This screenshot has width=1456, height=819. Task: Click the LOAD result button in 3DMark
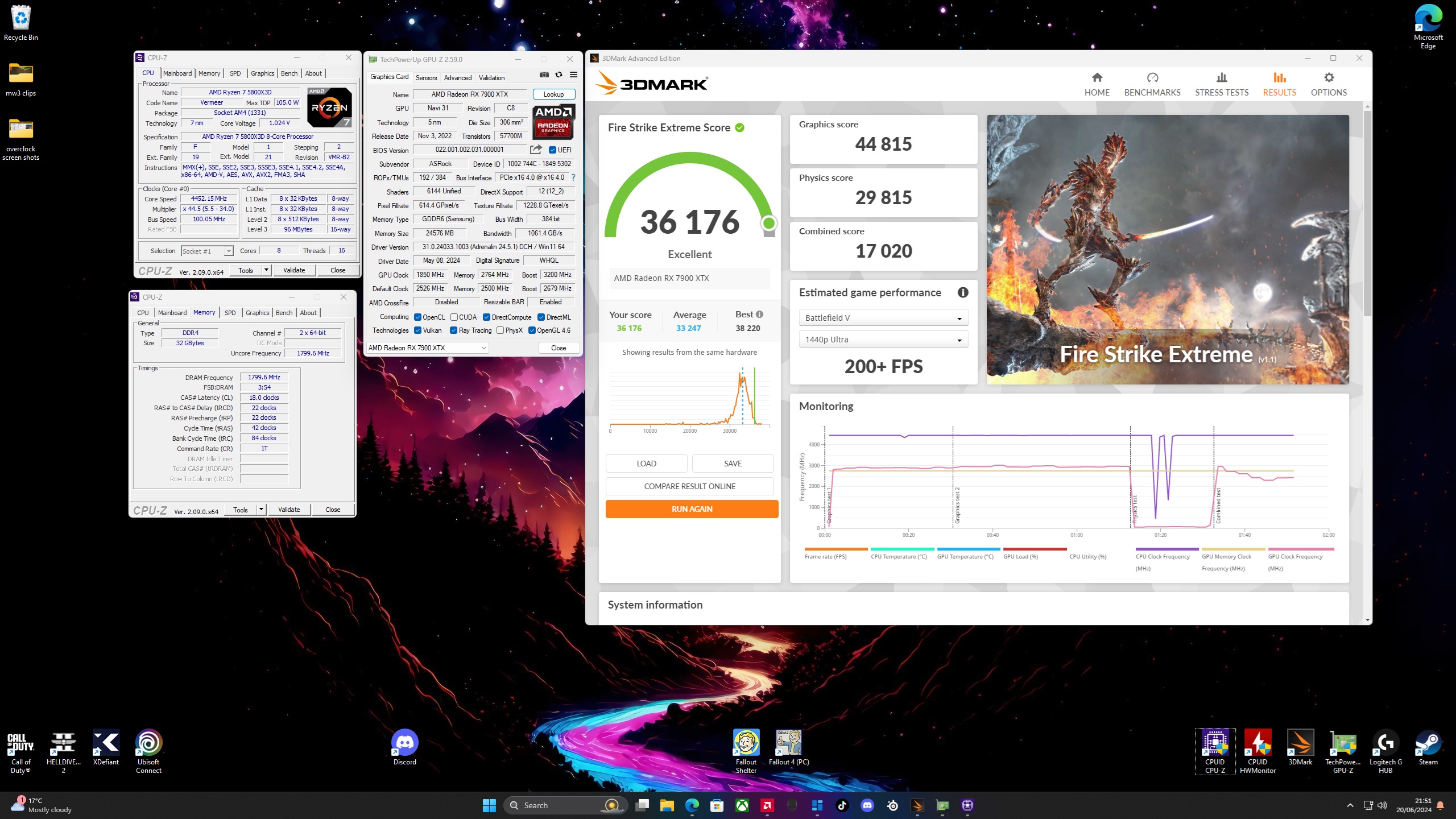[x=646, y=464]
